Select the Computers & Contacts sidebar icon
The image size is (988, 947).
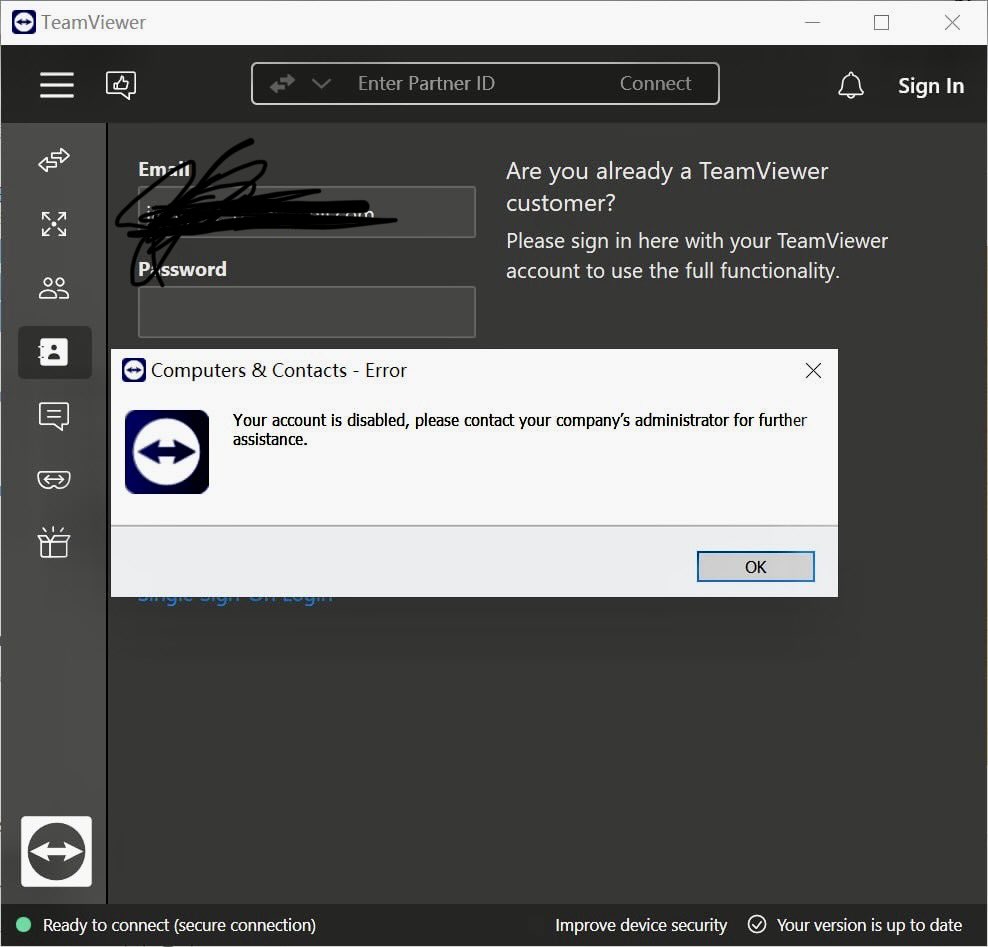click(x=55, y=352)
